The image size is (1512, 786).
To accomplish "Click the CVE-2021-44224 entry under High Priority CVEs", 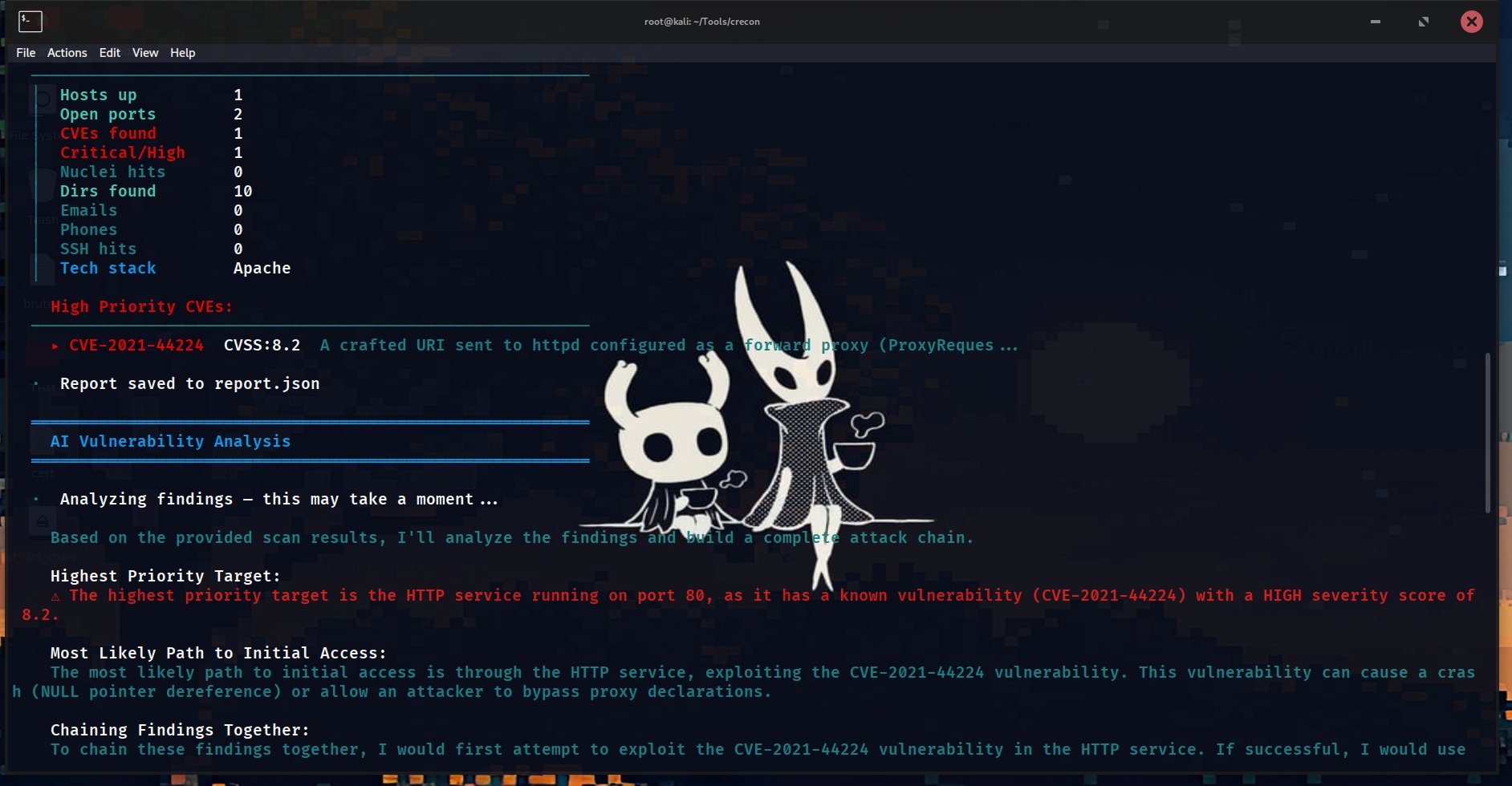I will click(136, 346).
